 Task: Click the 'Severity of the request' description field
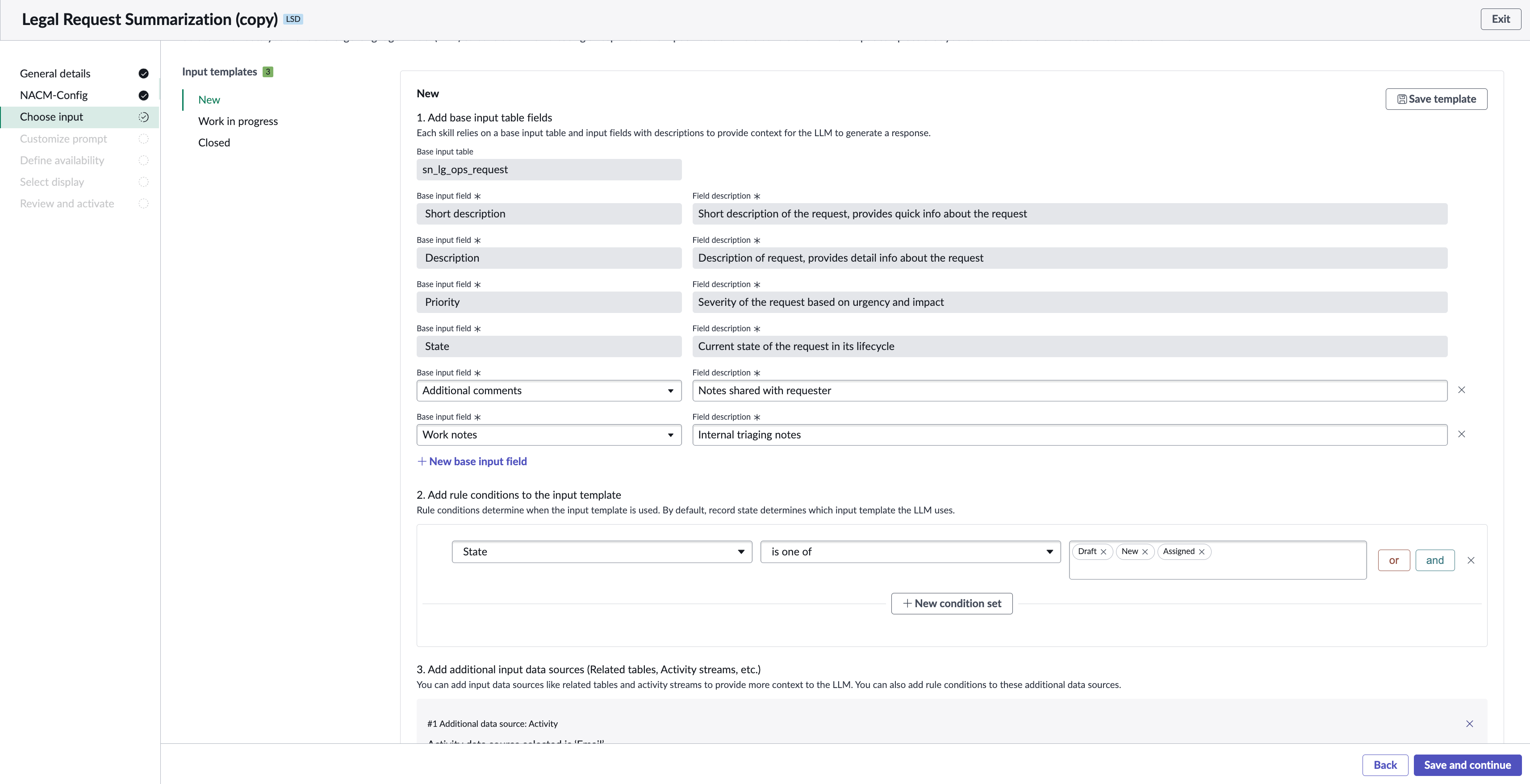[x=1070, y=302]
